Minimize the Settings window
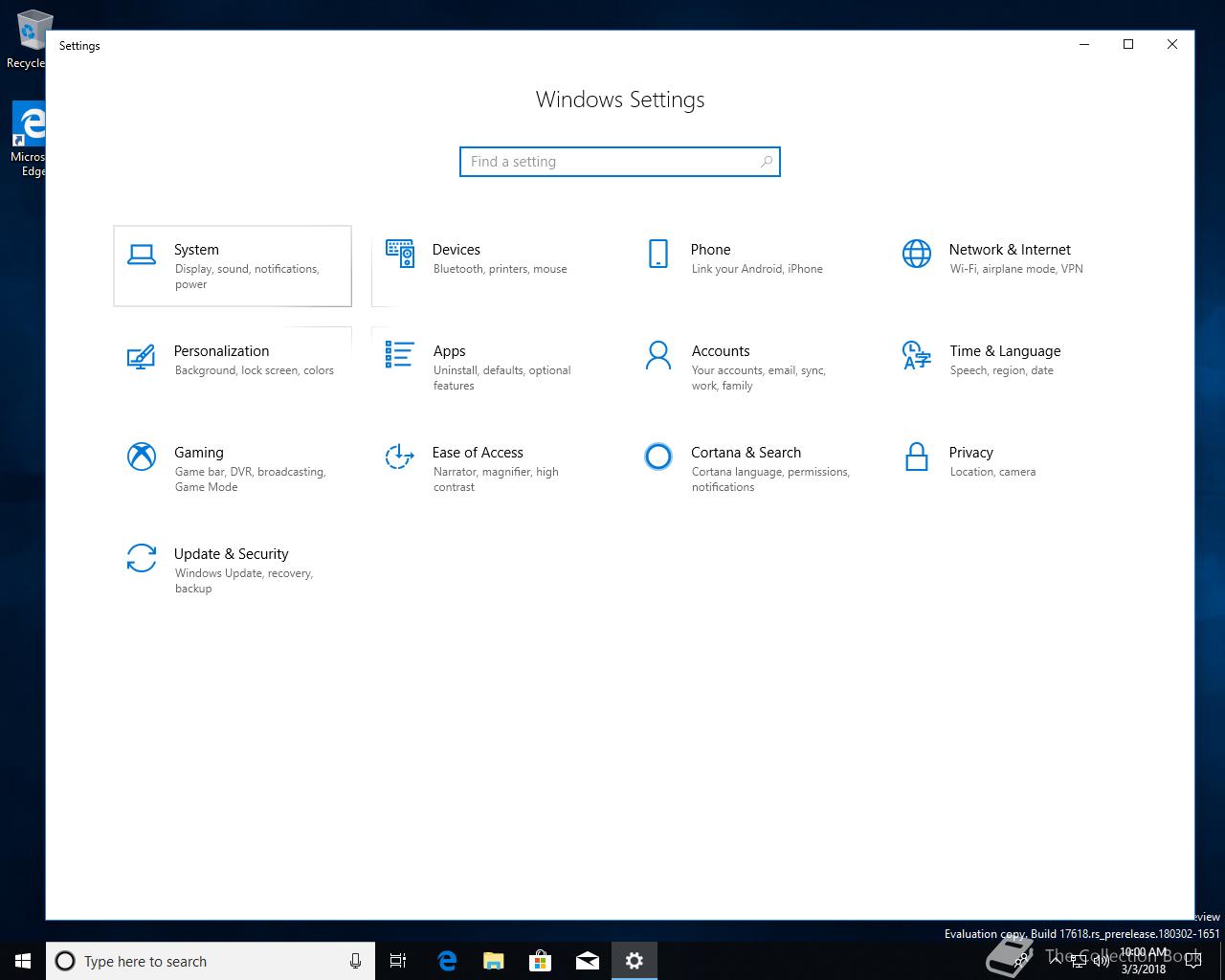 point(1084,44)
